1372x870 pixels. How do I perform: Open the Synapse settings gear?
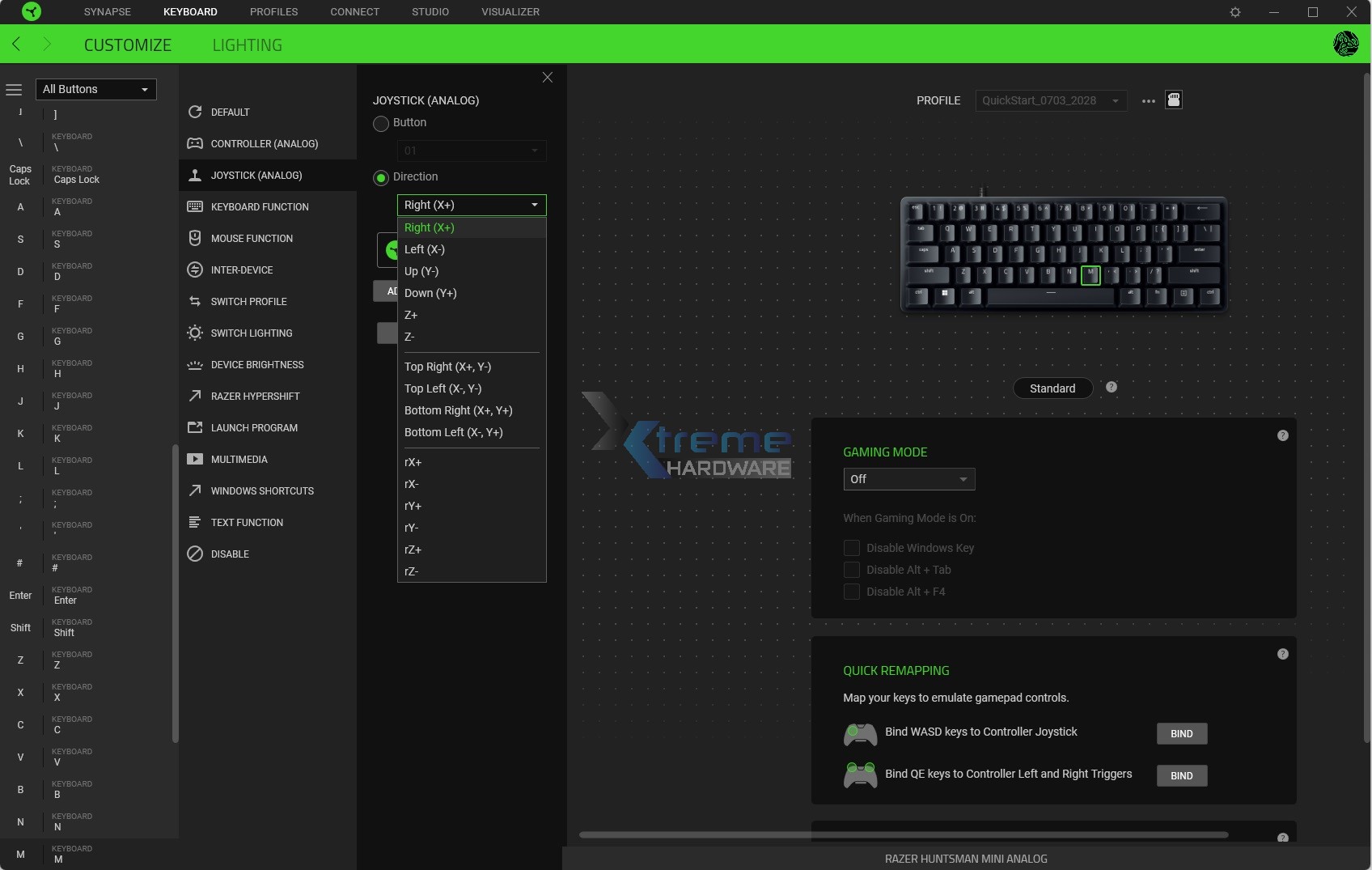coord(1234,11)
